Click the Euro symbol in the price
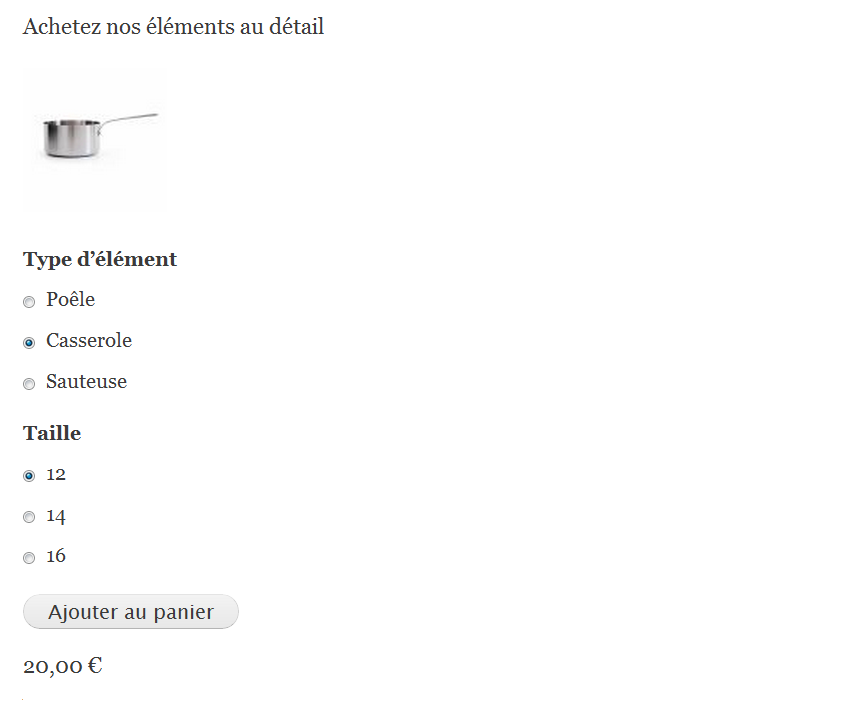The width and height of the screenshot is (862, 701). 94,665
